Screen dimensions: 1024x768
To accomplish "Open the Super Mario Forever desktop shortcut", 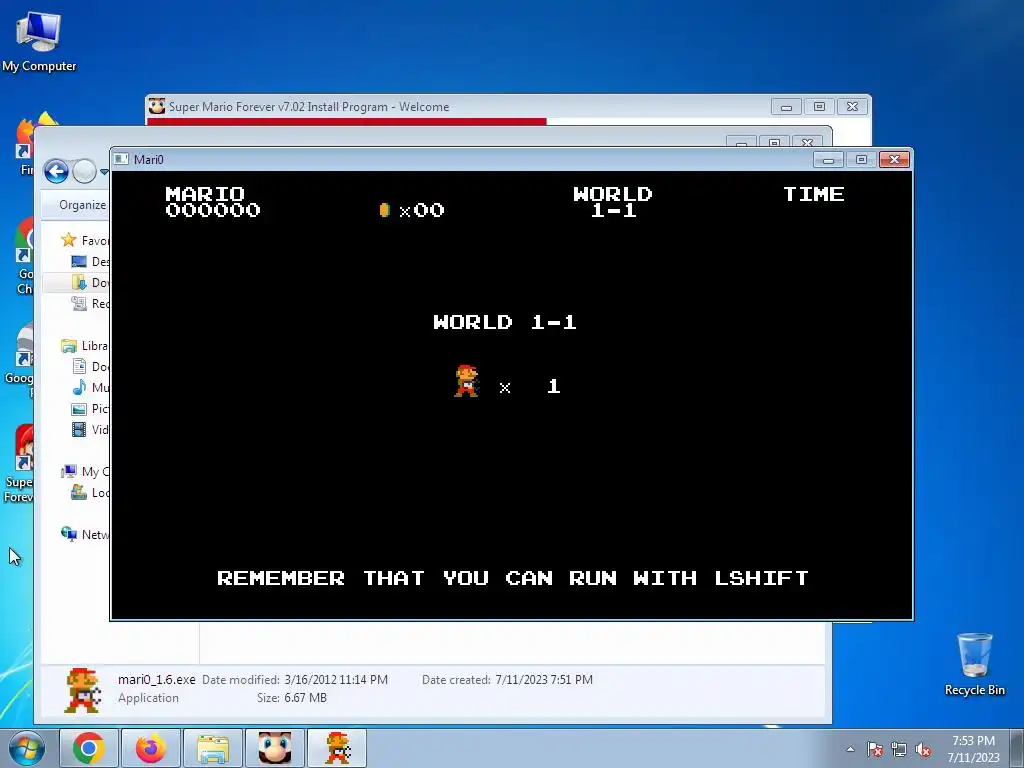I will [20, 464].
